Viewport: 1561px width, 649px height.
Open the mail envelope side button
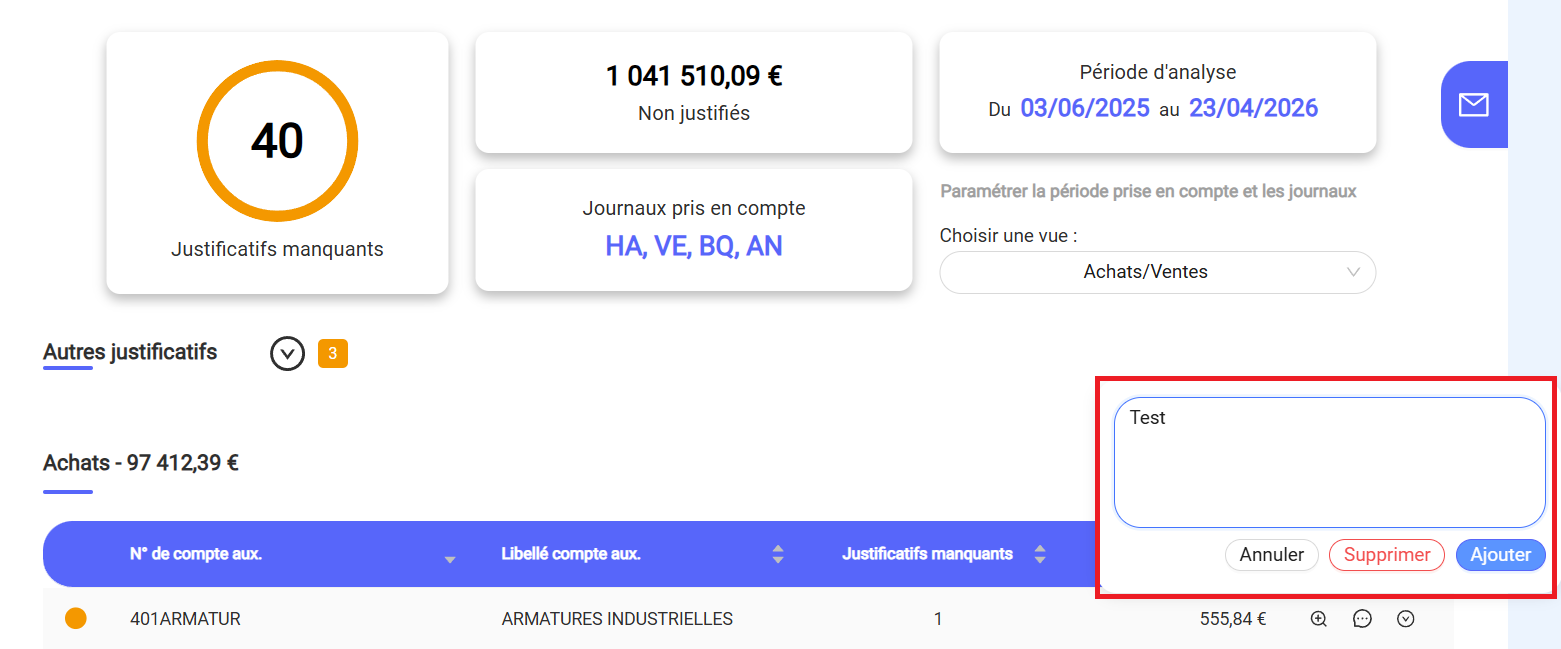[x=1473, y=105]
